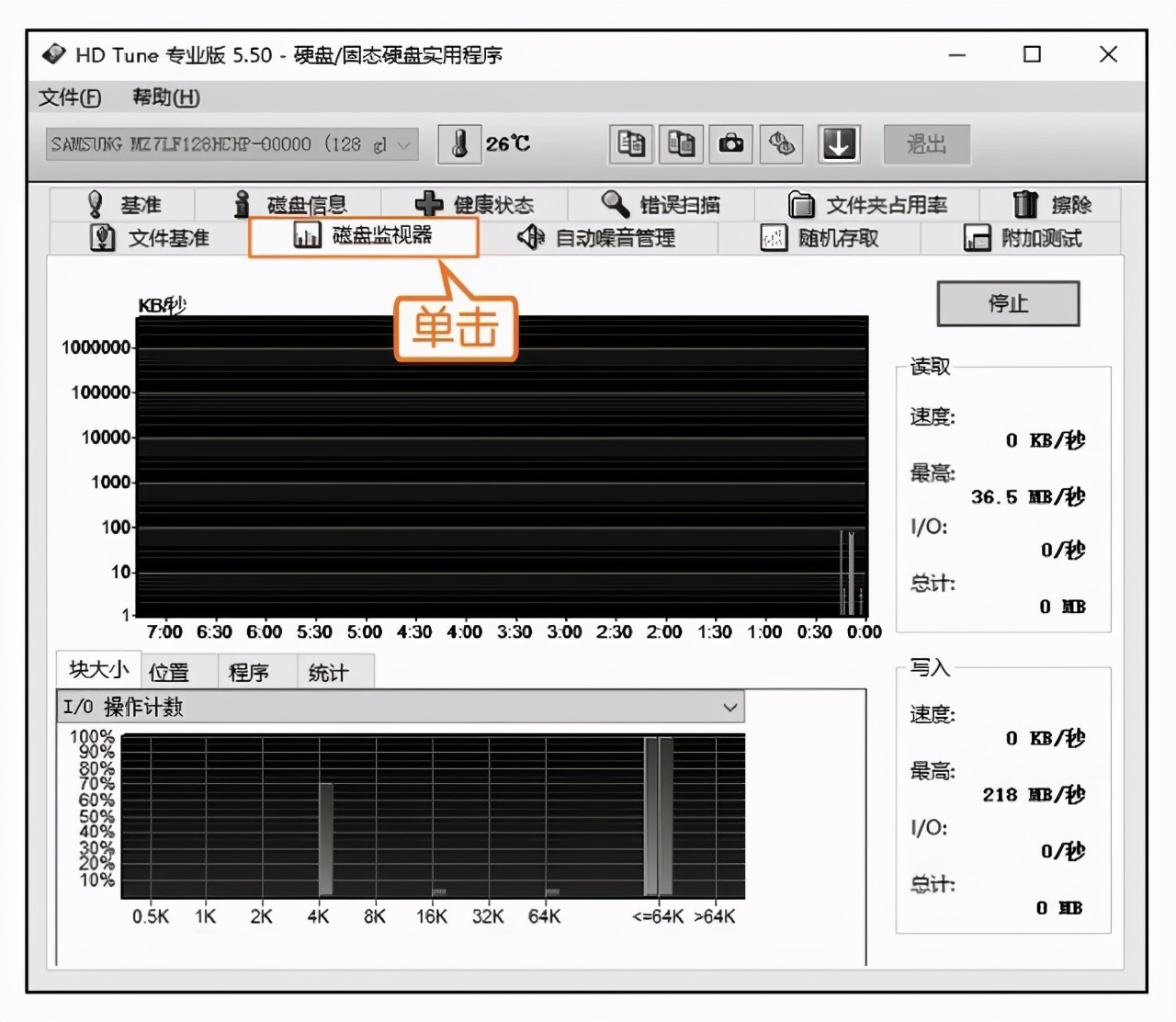Switch to the 附加测试 tab
The height and width of the screenshot is (1022, 1176).
1022,238
